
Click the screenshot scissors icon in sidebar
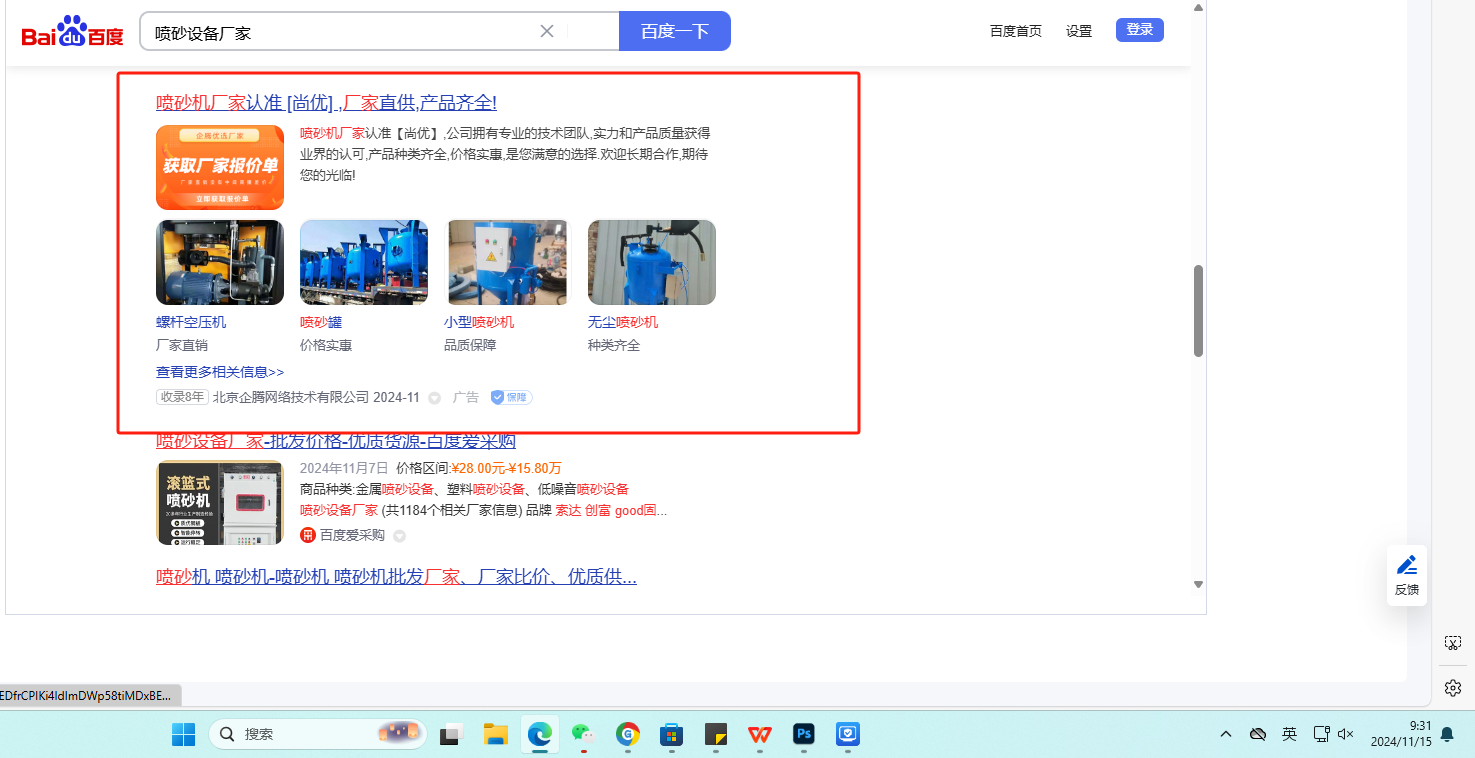(1453, 643)
